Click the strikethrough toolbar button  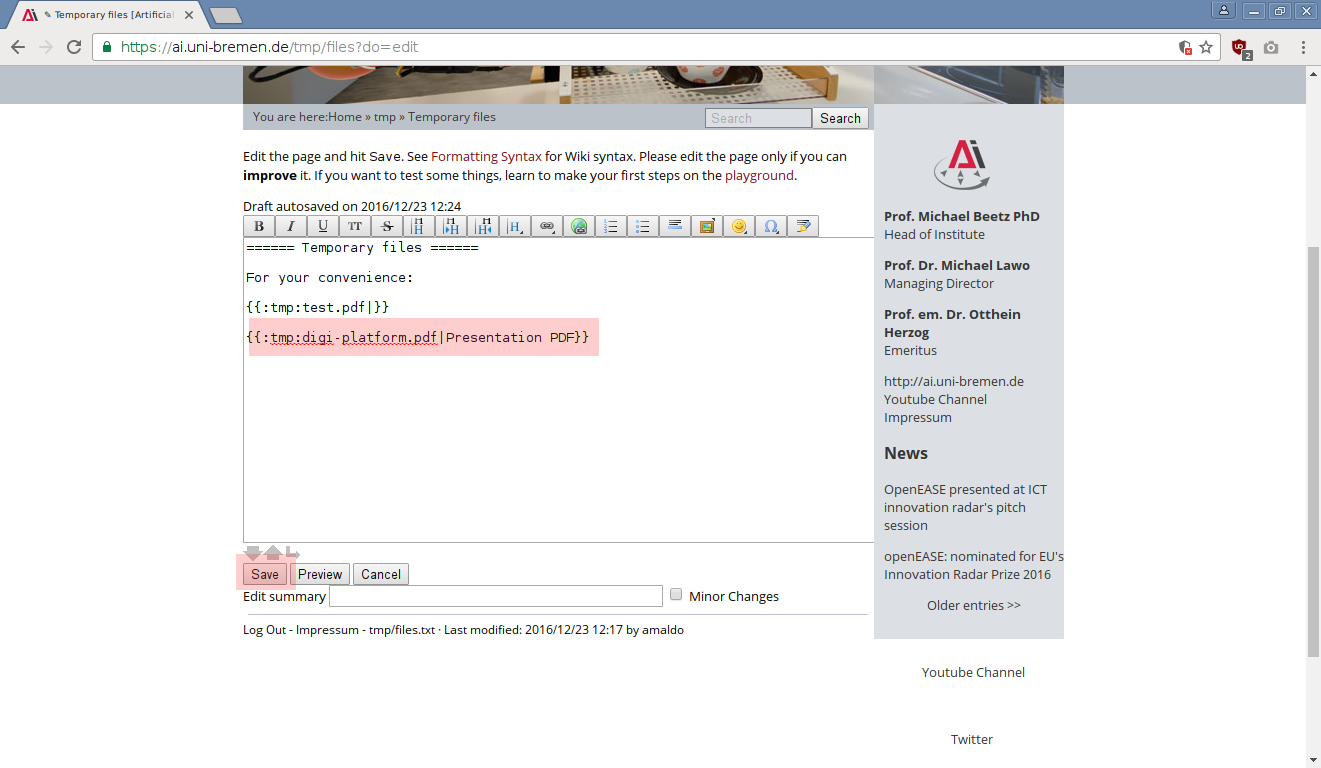[387, 226]
